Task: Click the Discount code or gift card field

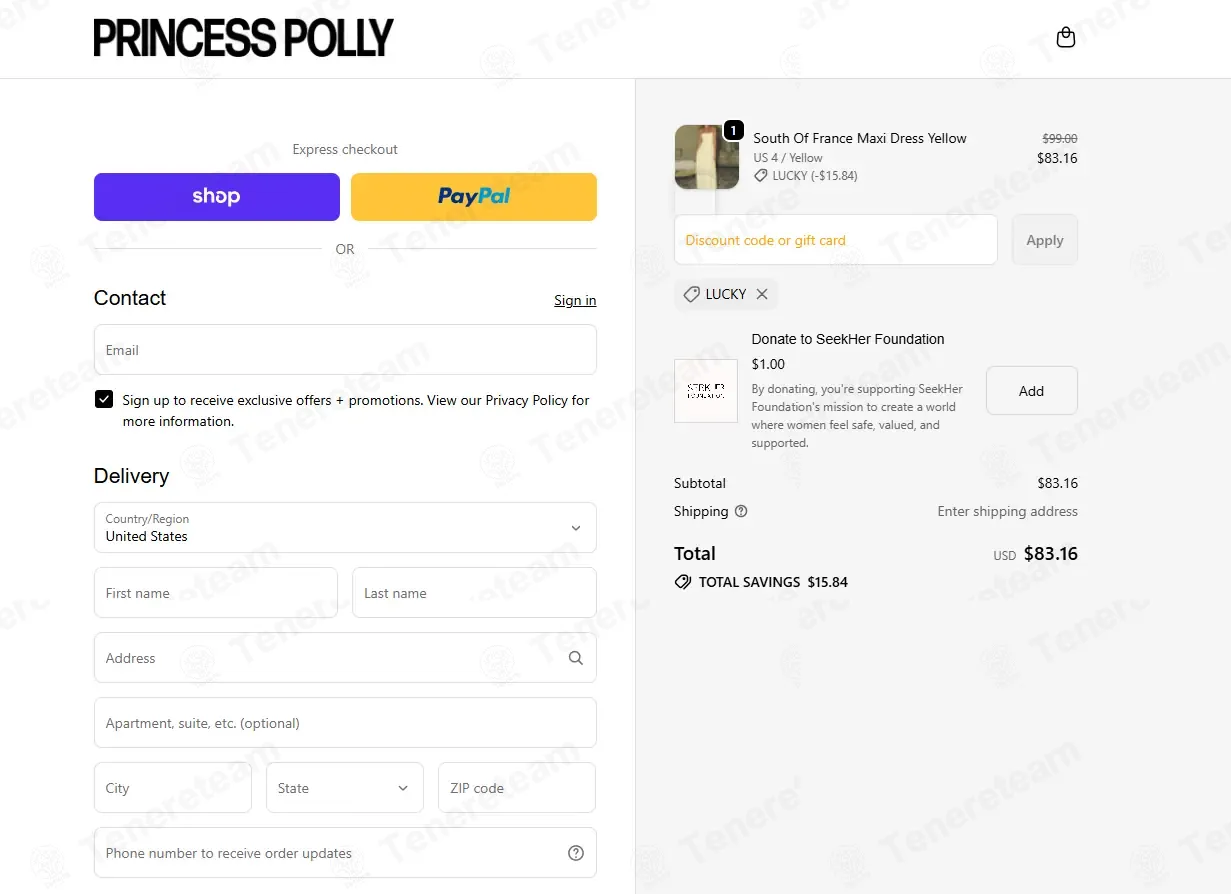Action: tap(836, 240)
